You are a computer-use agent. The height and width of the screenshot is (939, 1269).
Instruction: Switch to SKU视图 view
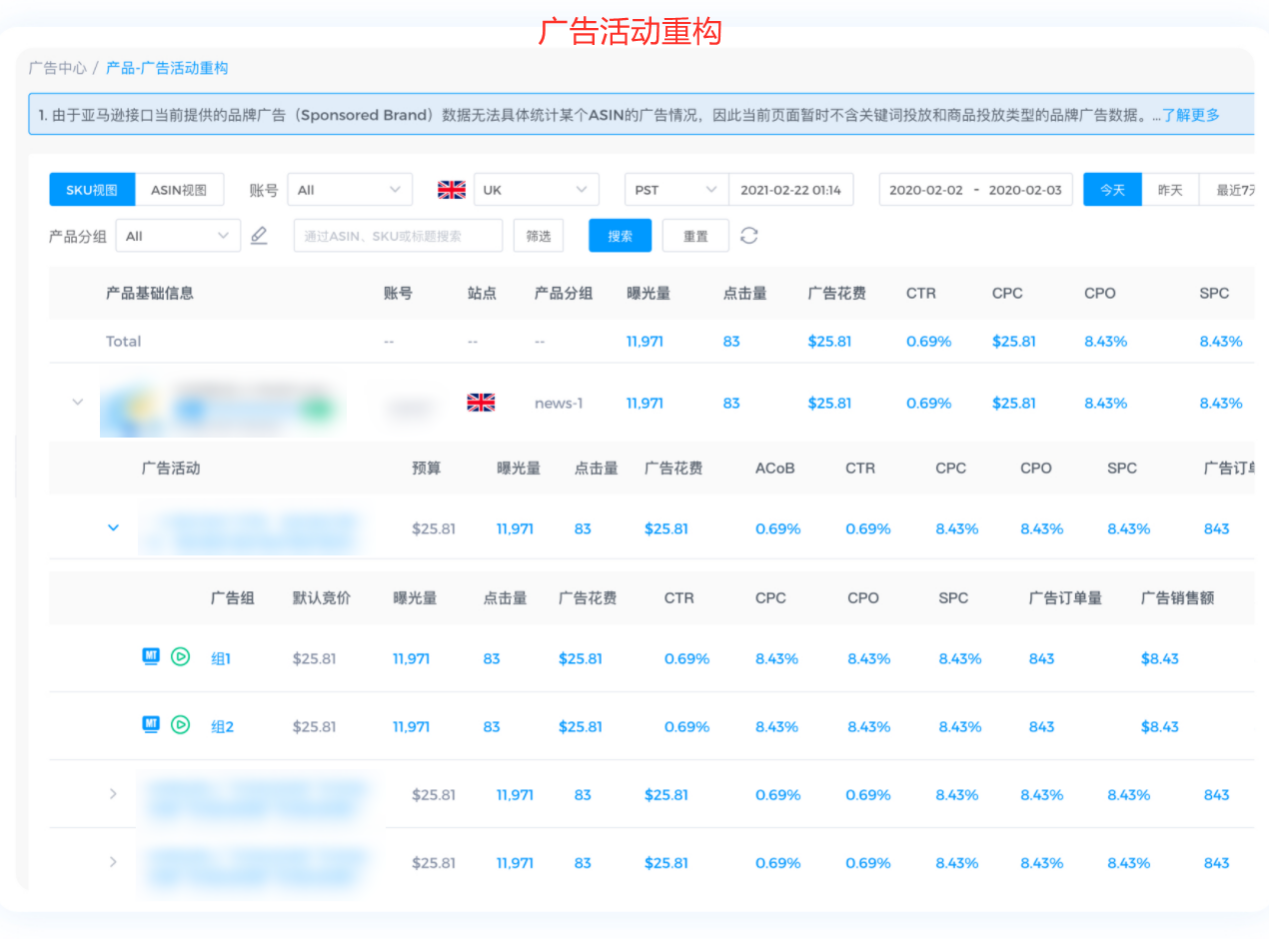pos(92,190)
